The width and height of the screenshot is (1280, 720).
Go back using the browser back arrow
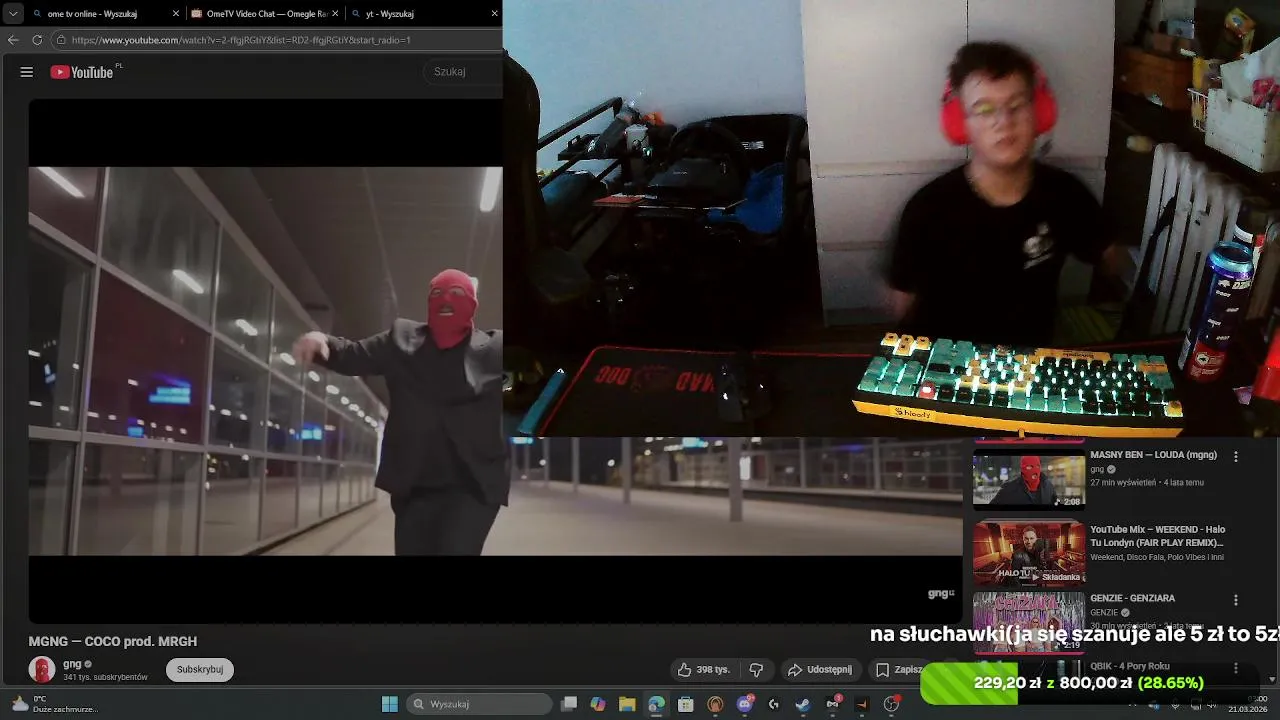pyautogui.click(x=13, y=40)
